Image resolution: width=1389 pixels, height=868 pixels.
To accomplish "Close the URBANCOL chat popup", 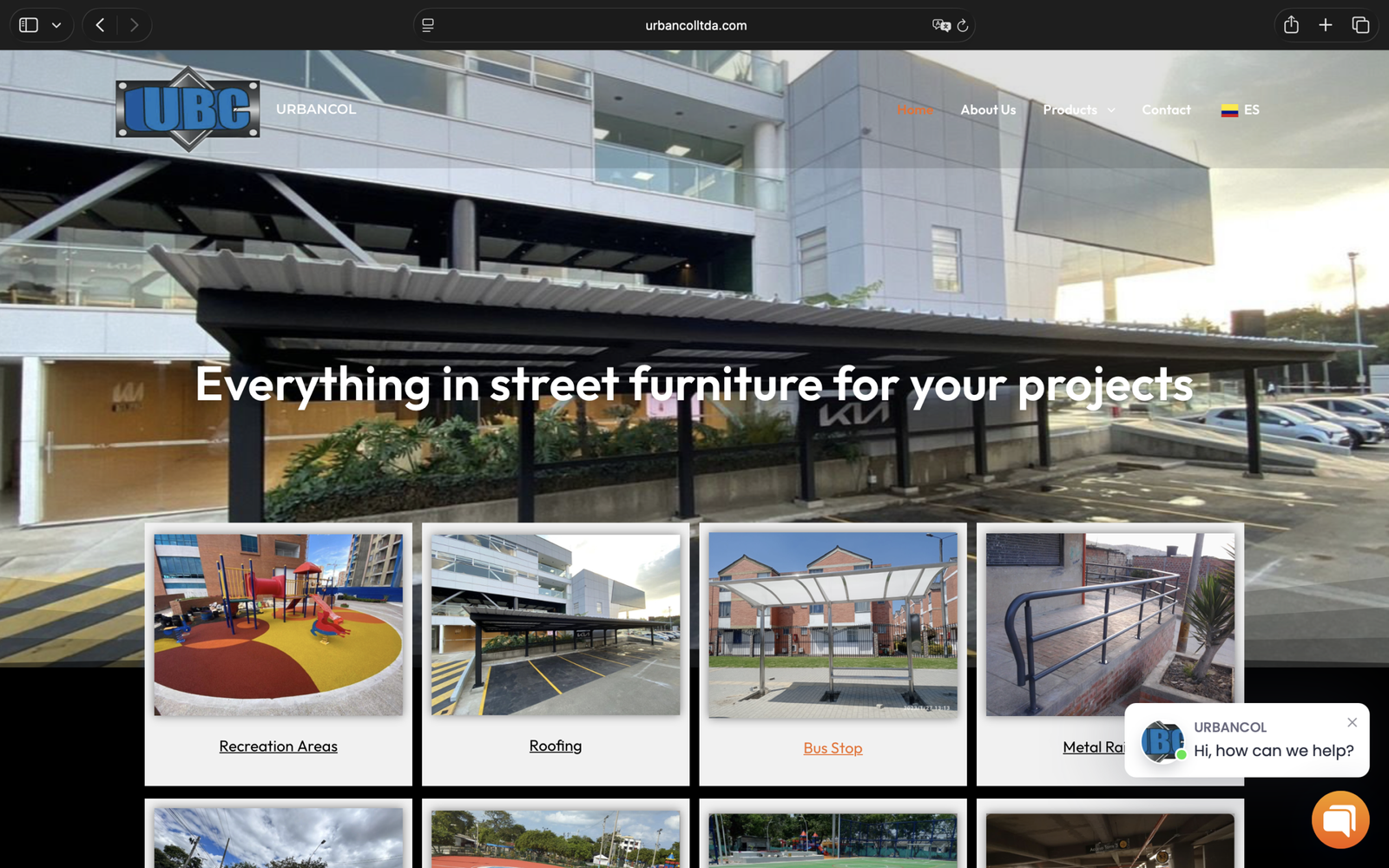I will 1352,722.
